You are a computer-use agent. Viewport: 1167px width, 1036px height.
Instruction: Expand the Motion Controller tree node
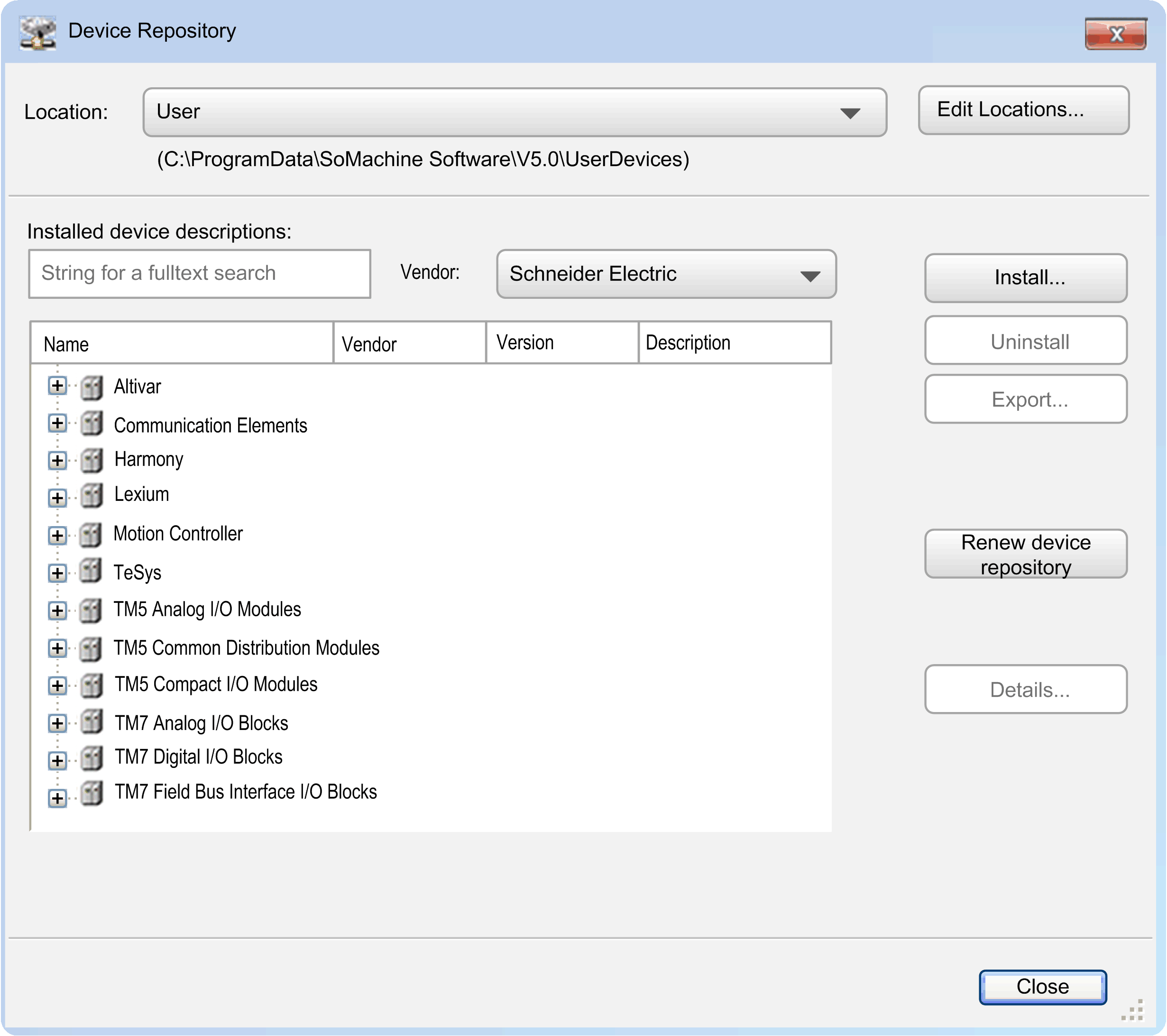(x=57, y=535)
